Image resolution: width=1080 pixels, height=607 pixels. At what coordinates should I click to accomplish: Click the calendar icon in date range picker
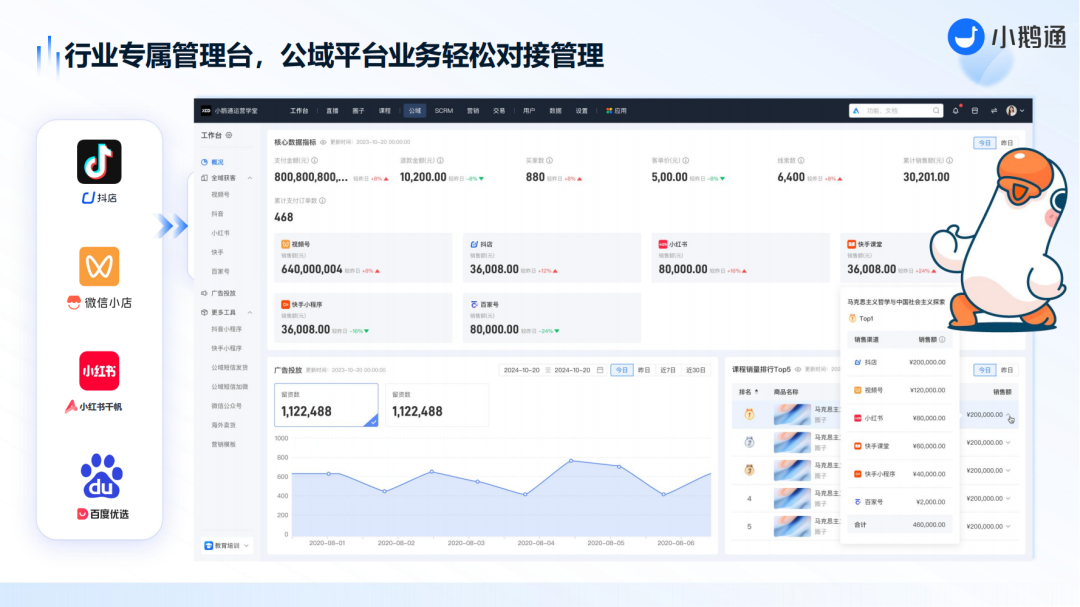click(x=600, y=370)
